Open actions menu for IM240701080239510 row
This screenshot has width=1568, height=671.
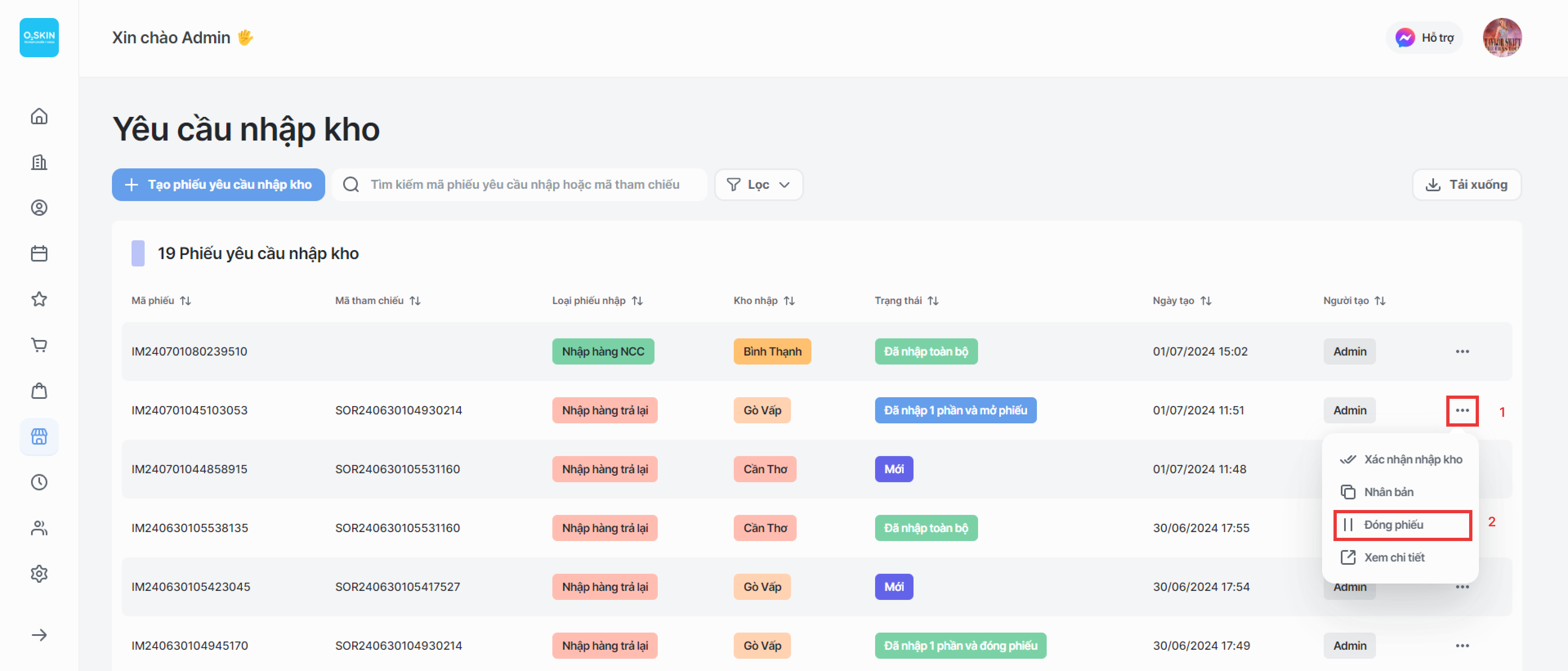(1462, 351)
